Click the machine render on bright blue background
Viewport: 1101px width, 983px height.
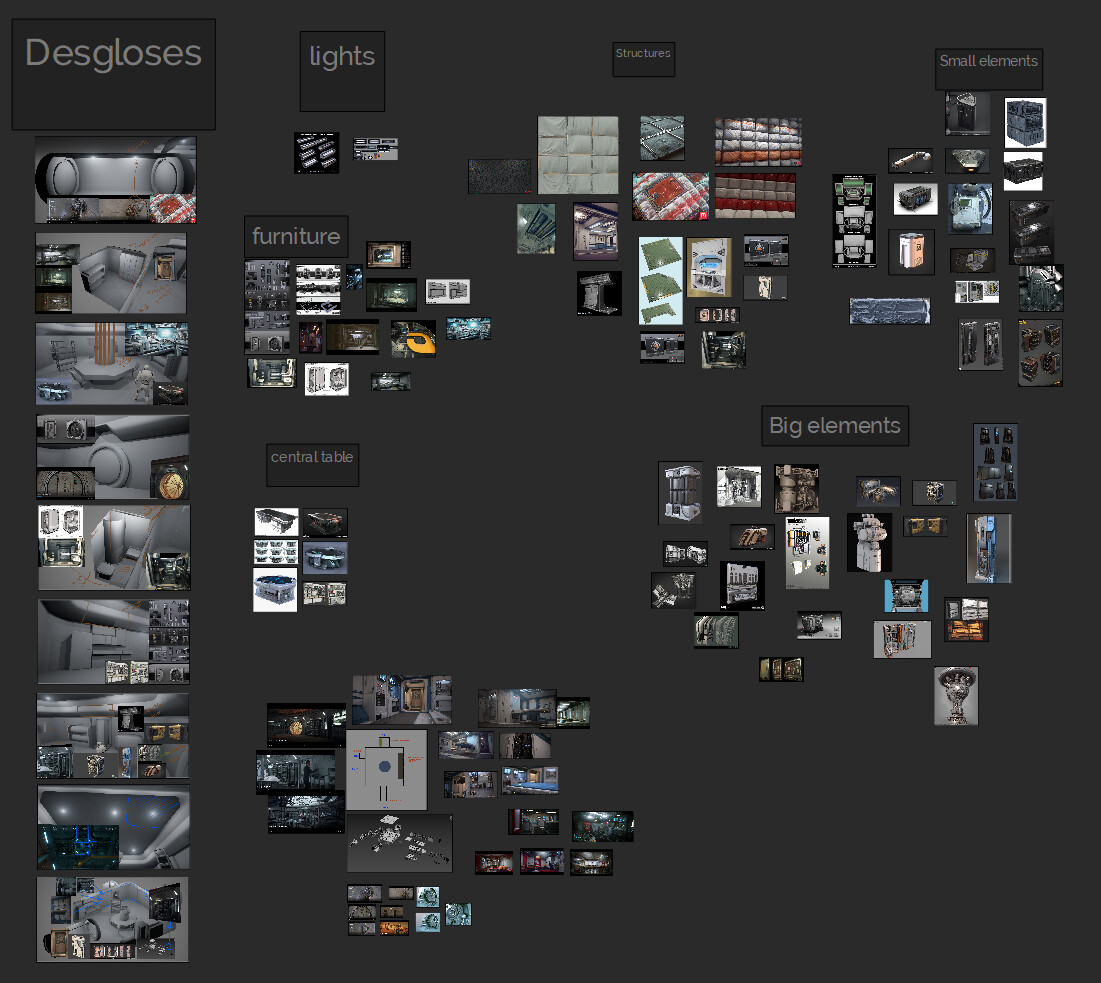coord(906,596)
